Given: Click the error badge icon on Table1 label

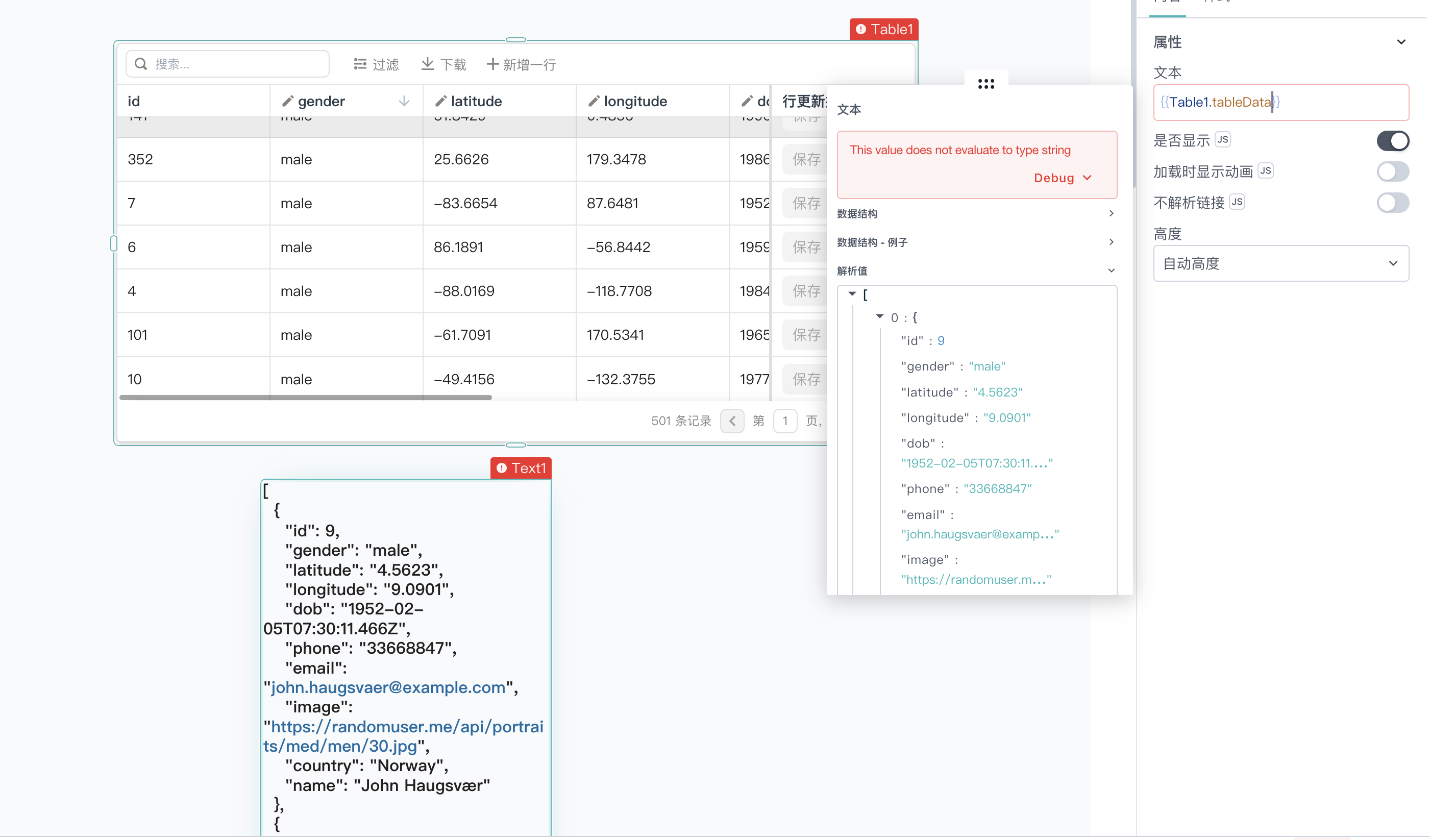Looking at the screenshot, I should coord(861,29).
